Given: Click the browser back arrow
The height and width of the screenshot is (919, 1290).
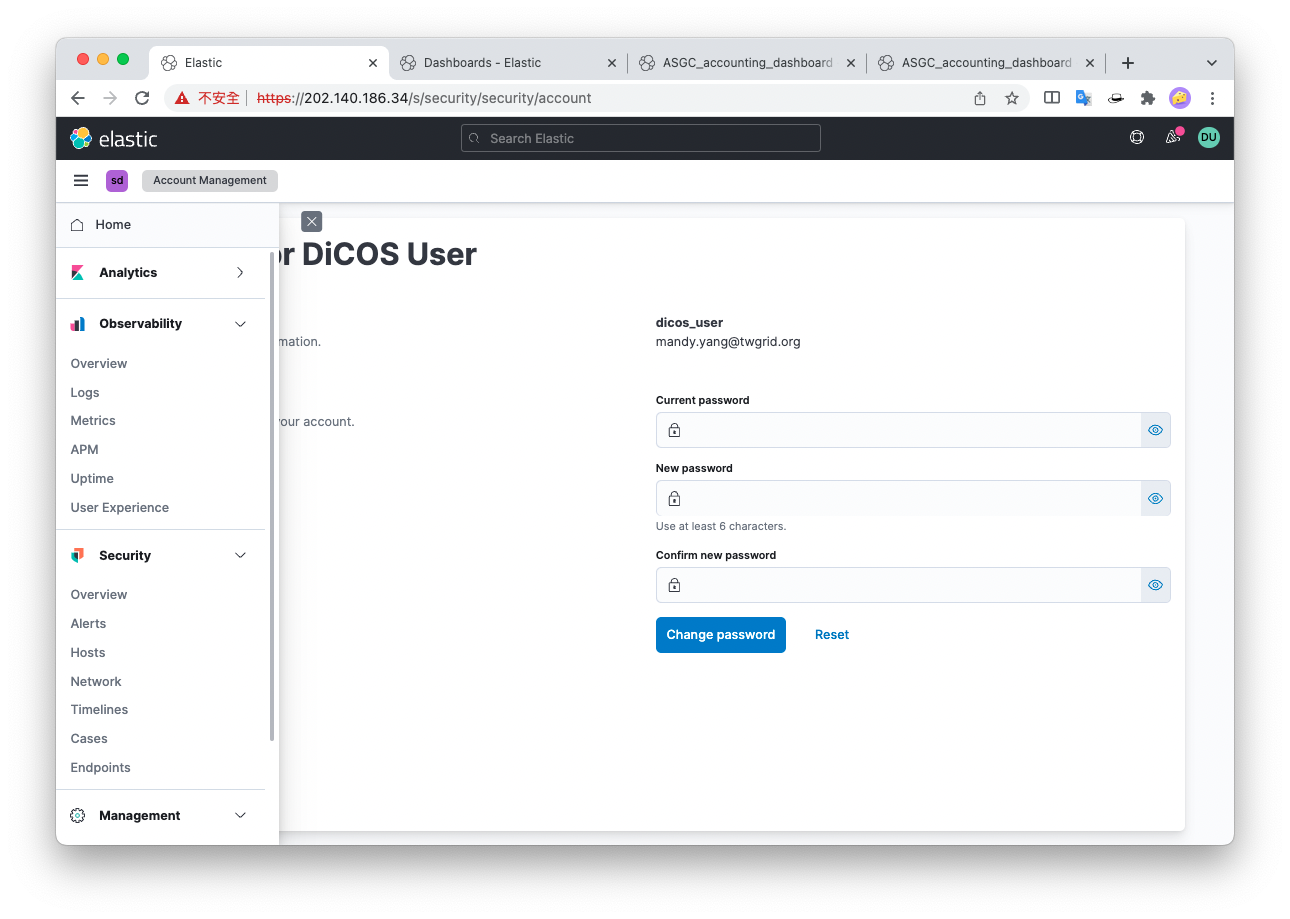Looking at the screenshot, I should [78, 98].
